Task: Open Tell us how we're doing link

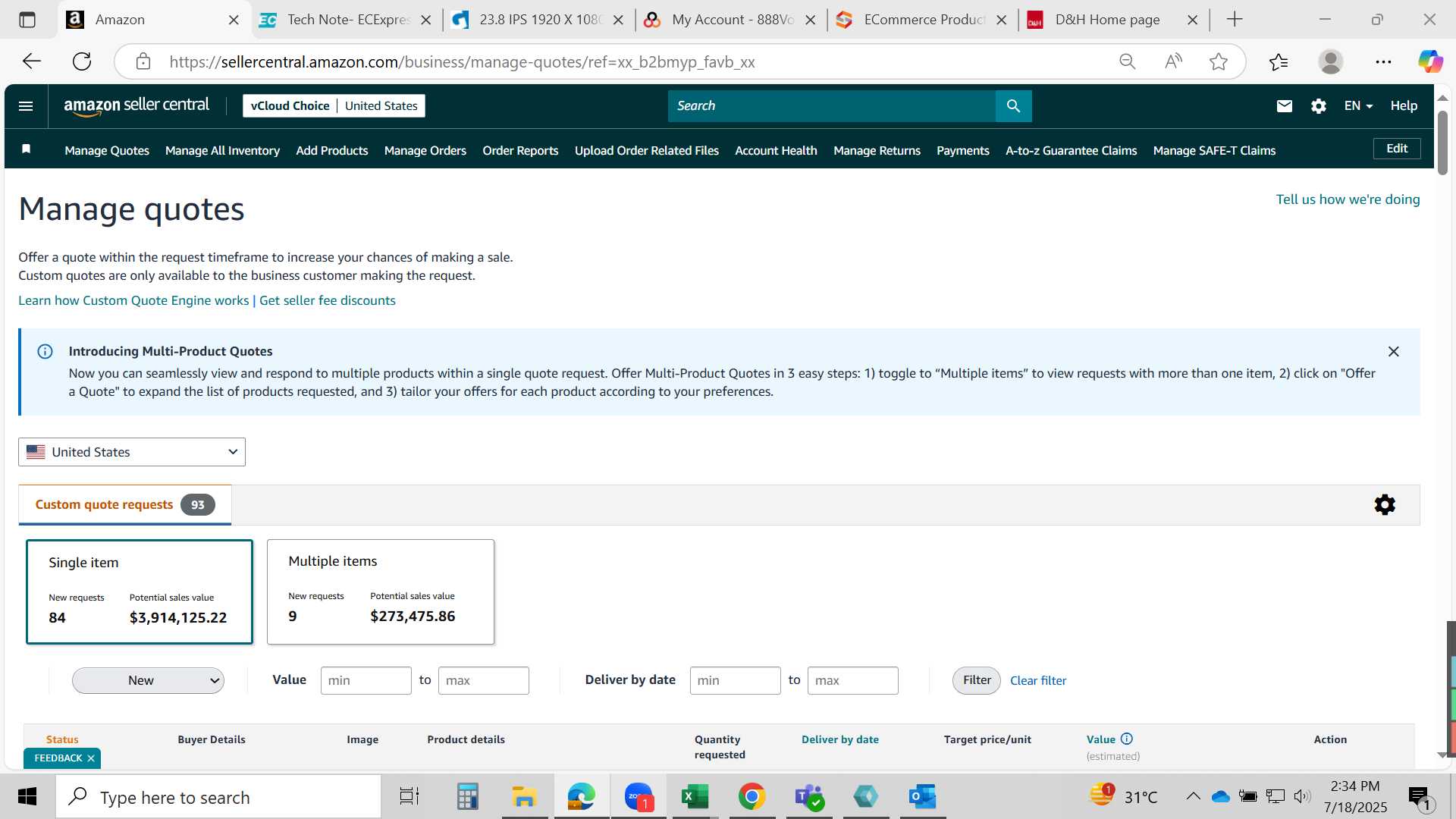Action: point(1348,199)
